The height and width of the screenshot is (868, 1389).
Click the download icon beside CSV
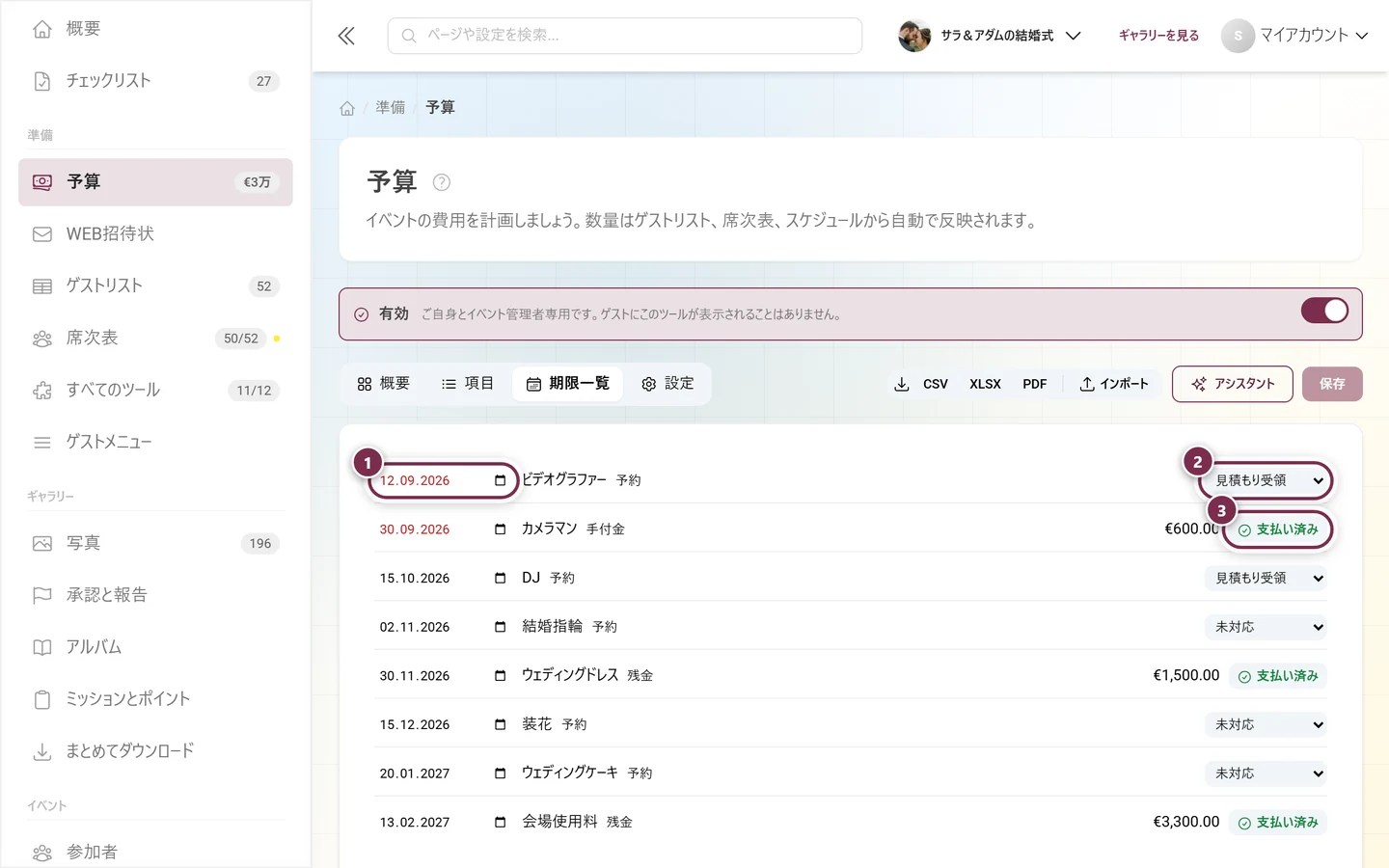point(902,384)
